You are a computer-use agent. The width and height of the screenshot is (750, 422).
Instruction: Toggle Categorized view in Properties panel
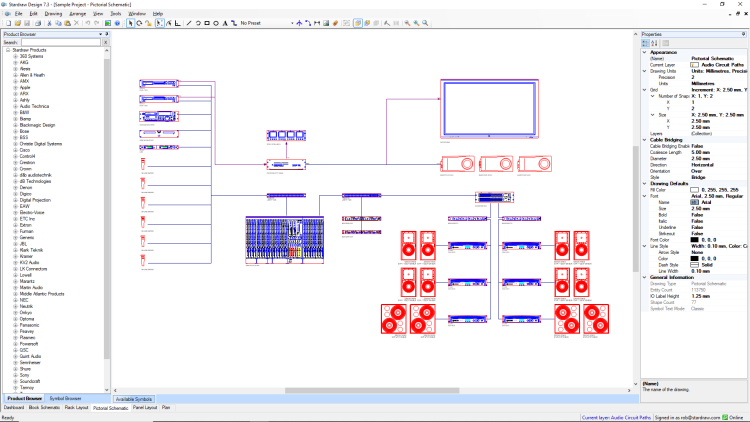(x=646, y=43)
